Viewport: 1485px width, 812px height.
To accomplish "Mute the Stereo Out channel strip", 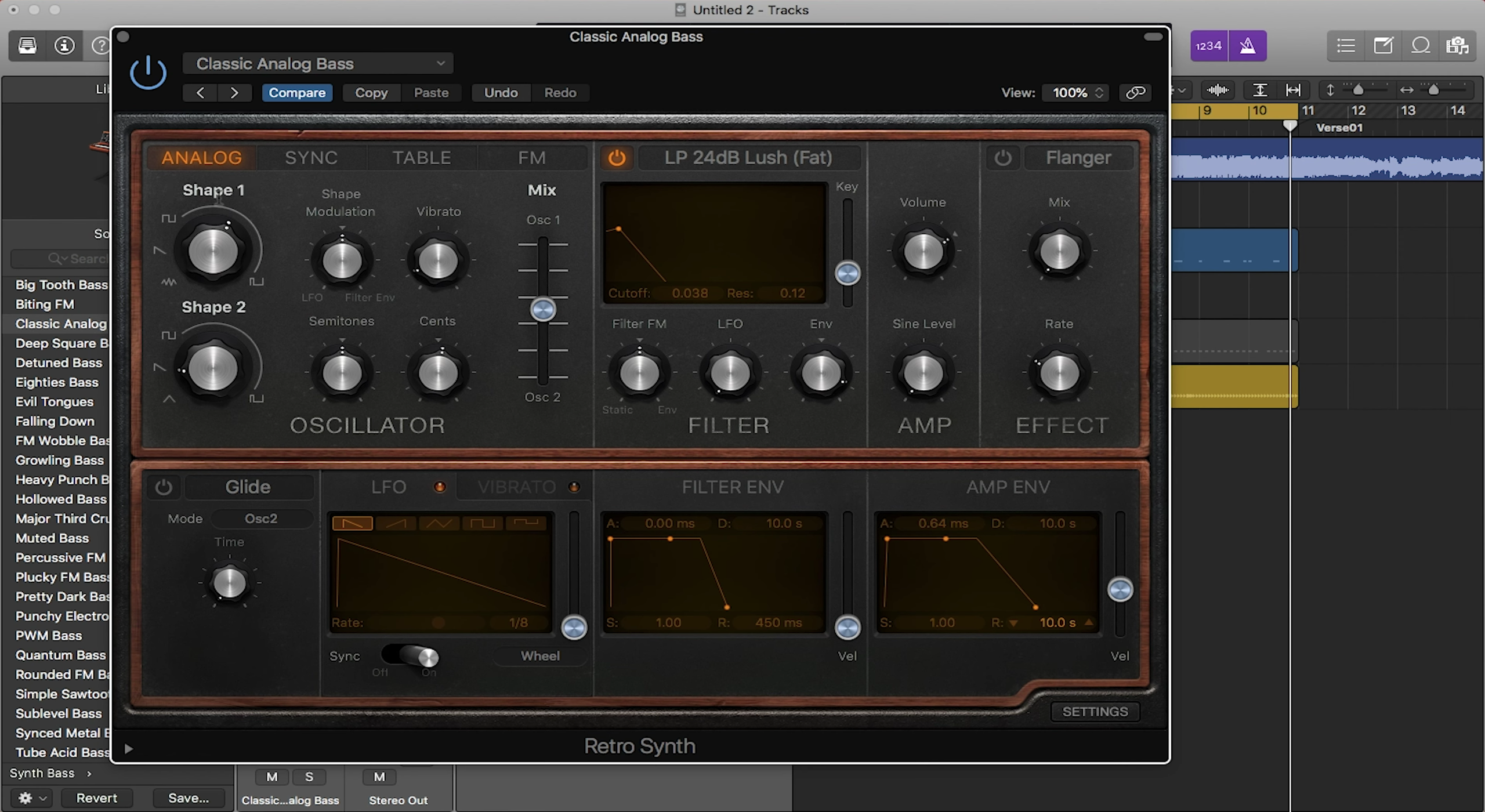I will [379, 777].
